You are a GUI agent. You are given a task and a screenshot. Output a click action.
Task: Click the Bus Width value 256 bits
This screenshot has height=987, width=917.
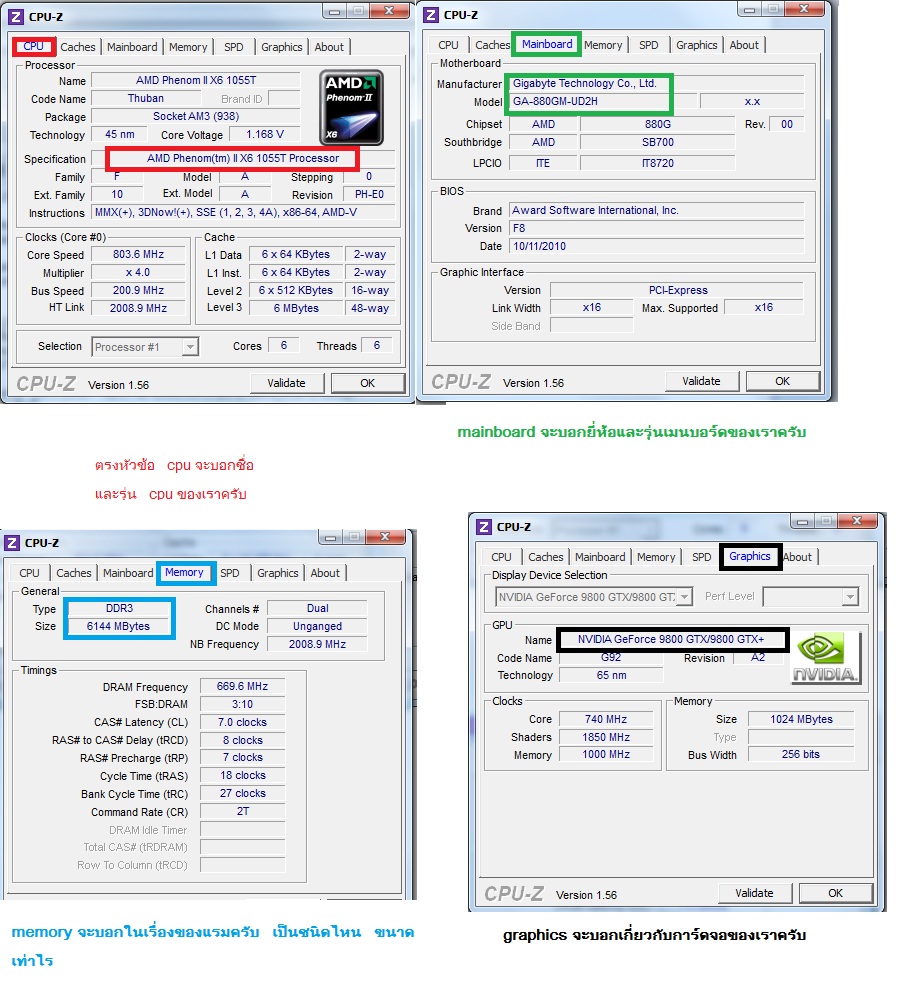[801, 755]
